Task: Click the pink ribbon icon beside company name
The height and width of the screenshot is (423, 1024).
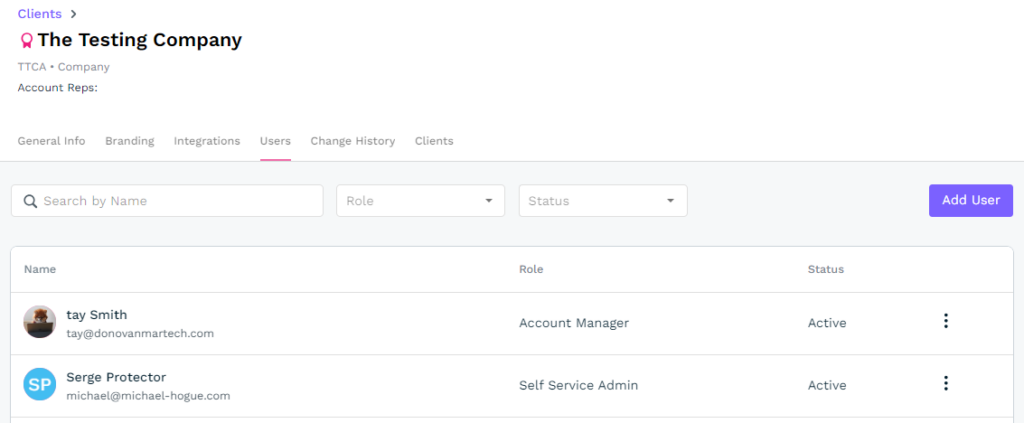Action: point(26,41)
